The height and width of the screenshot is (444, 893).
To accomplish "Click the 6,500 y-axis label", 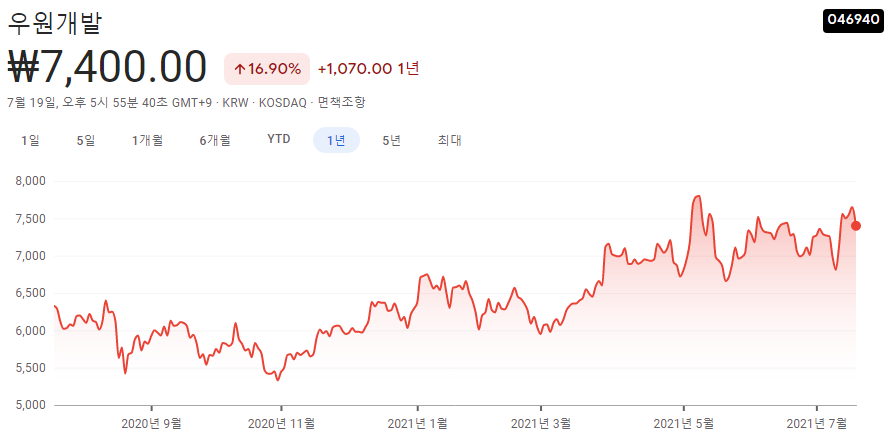I will point(32,293).
